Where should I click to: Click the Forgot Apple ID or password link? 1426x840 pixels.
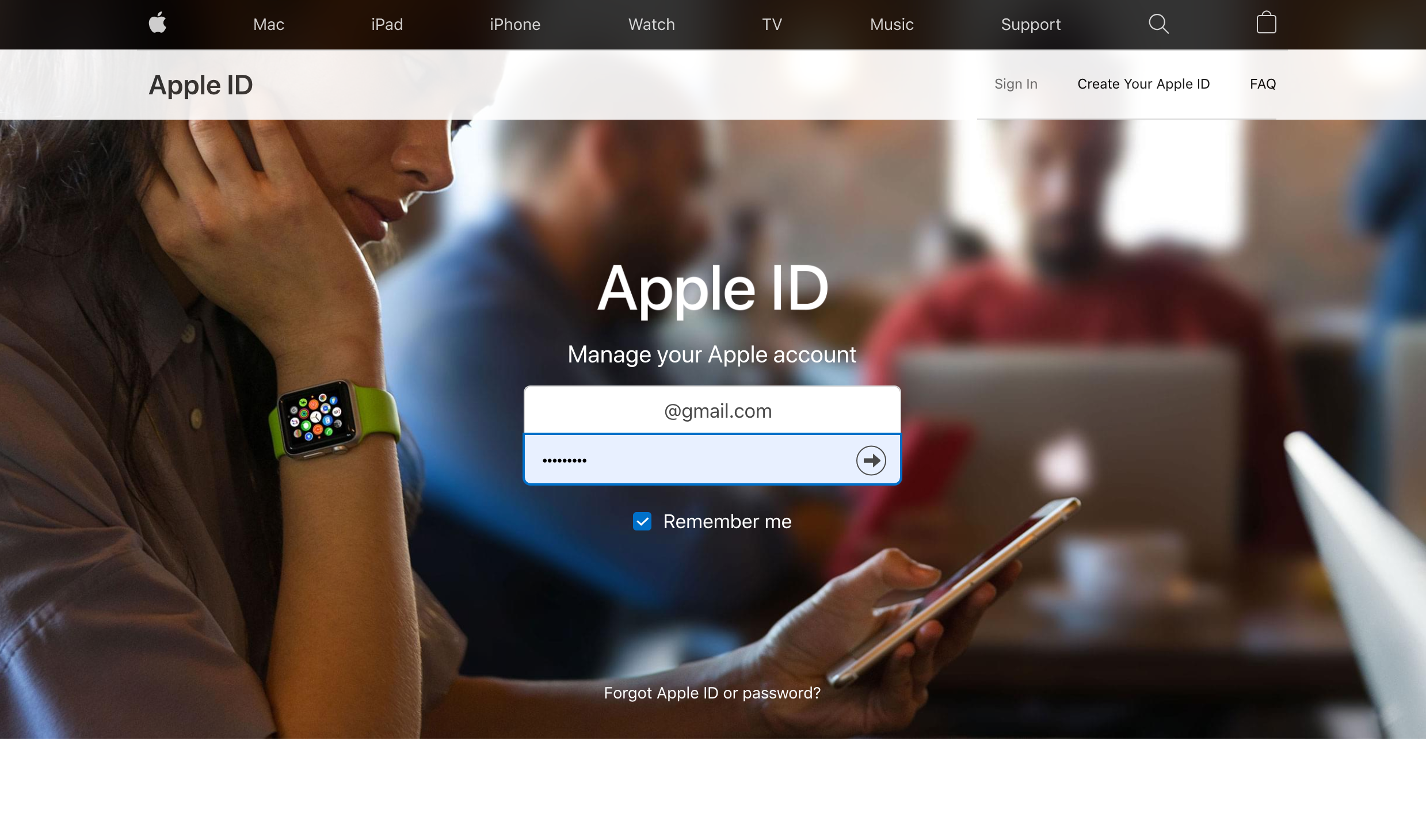point(712,693)
